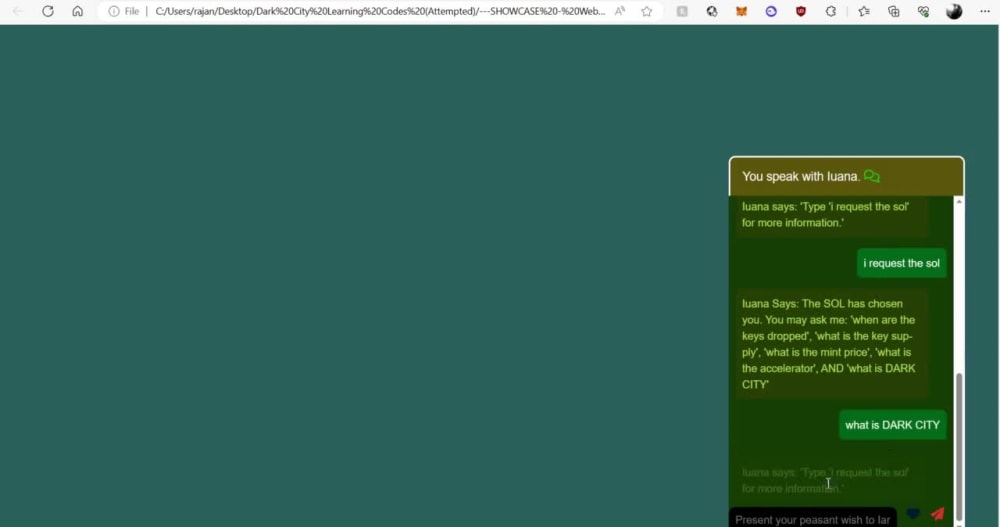This screenshot has width=1000, height=527.
Task: Open Browser essentials heart-pulse icon
Action: click(x=923, y=11)
